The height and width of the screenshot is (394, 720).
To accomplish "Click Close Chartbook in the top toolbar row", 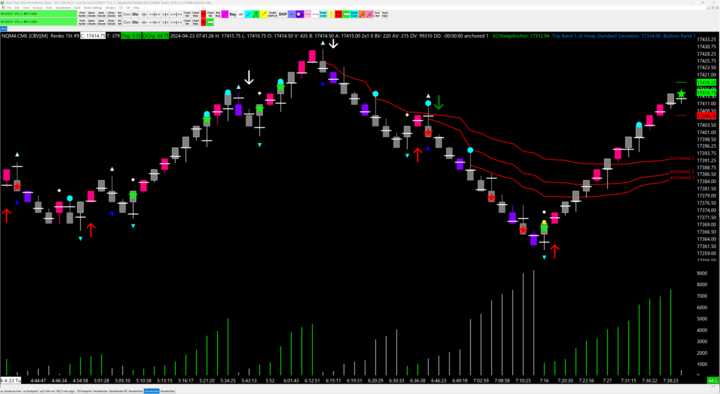I will coord(111,14).
